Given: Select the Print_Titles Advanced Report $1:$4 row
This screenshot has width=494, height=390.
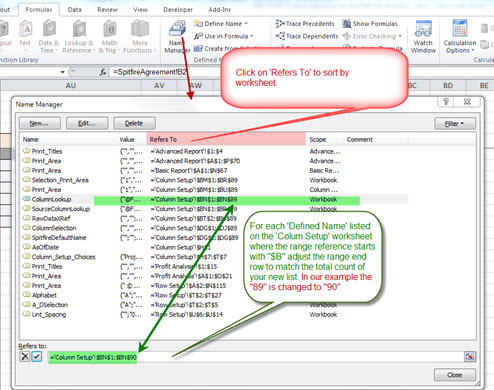Looking at the screenshot, I should click(x=213, y=151).
